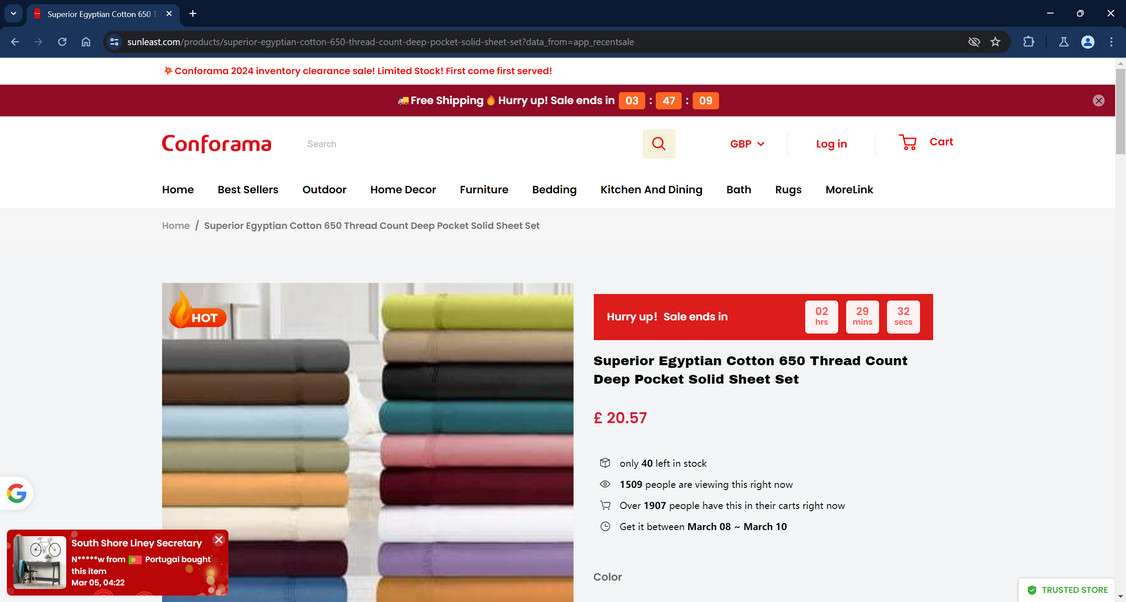Click the South Shore Liney Secretary thumbnail
Screen dimensions: 1126x602
pos(40,562)
